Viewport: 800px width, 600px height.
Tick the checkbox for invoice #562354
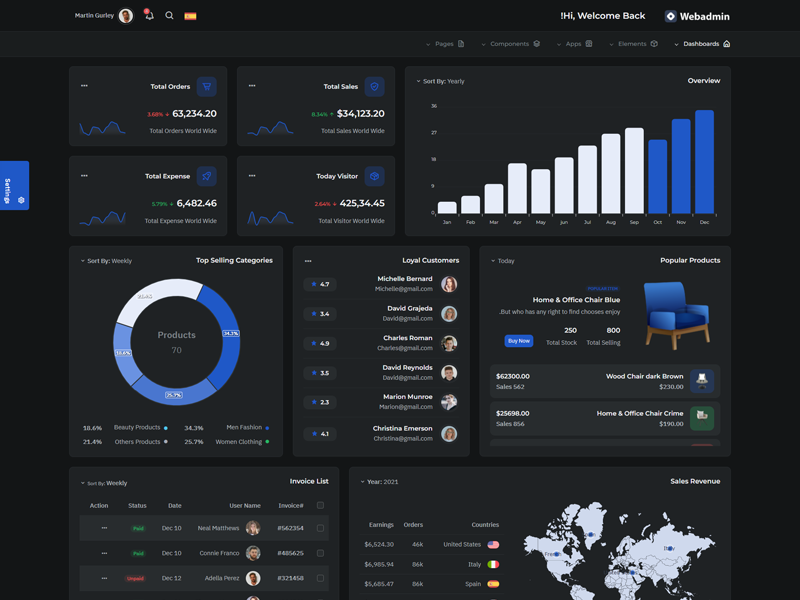320,528
